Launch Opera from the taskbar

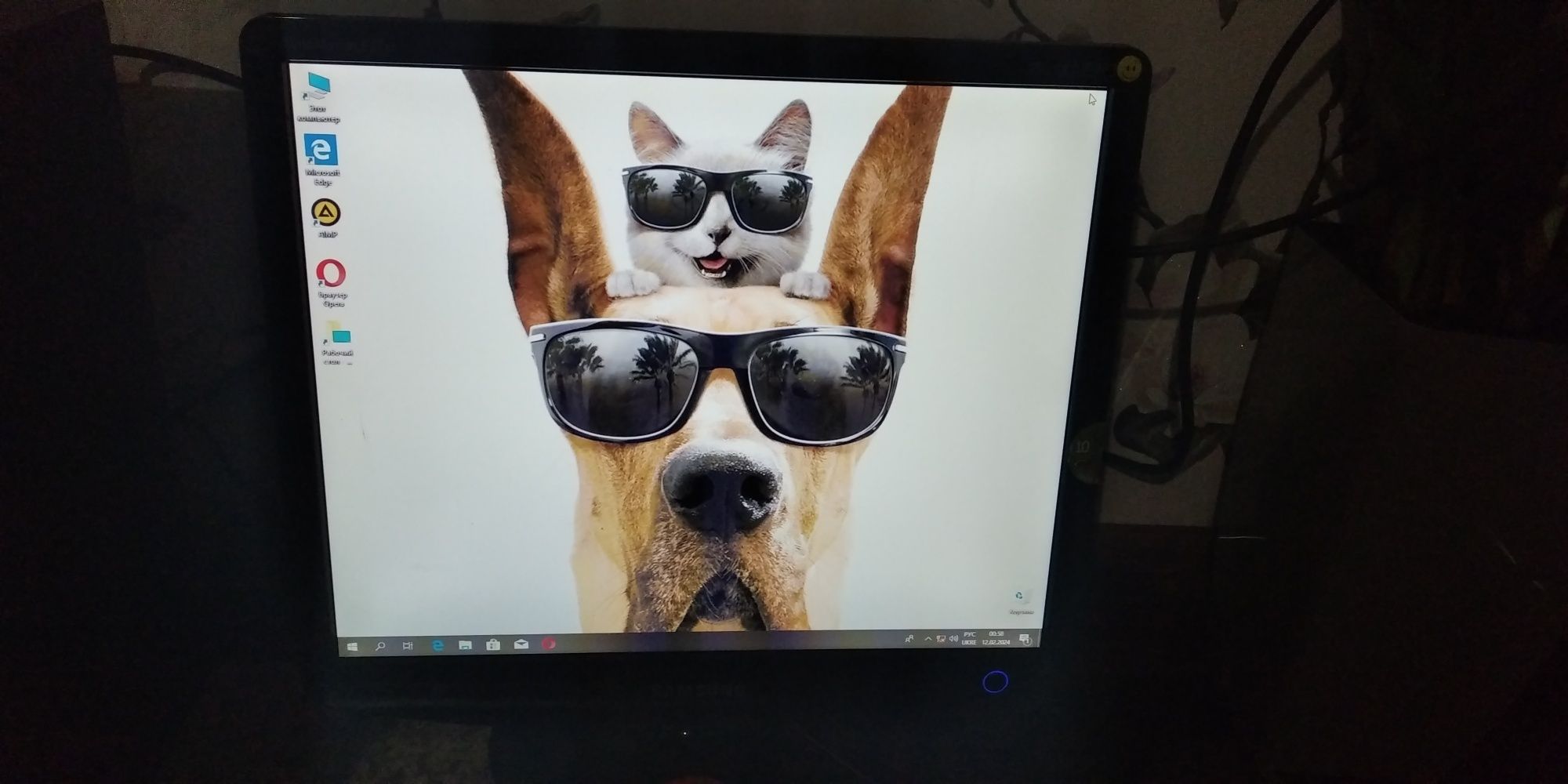pos(549,644)
